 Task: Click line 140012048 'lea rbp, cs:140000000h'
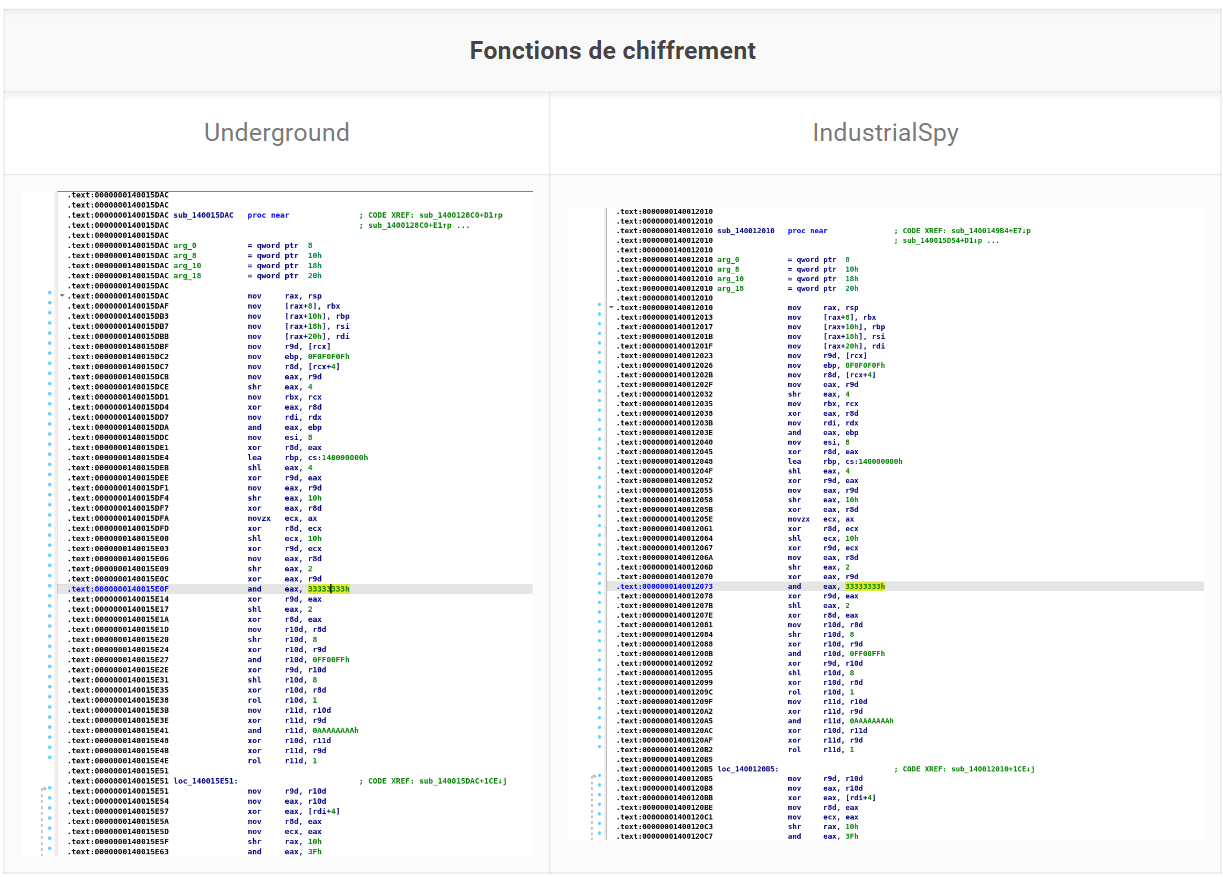760,462
